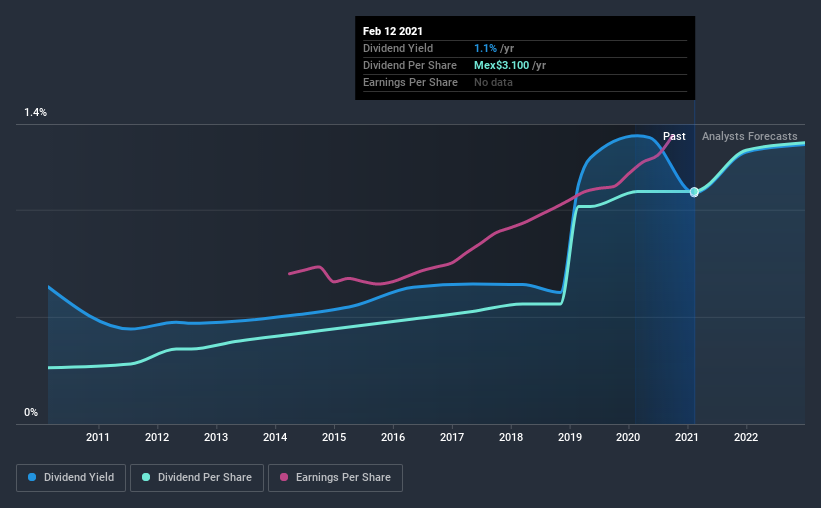Toggle the Earnings Per Share legend button

(335, 478)
